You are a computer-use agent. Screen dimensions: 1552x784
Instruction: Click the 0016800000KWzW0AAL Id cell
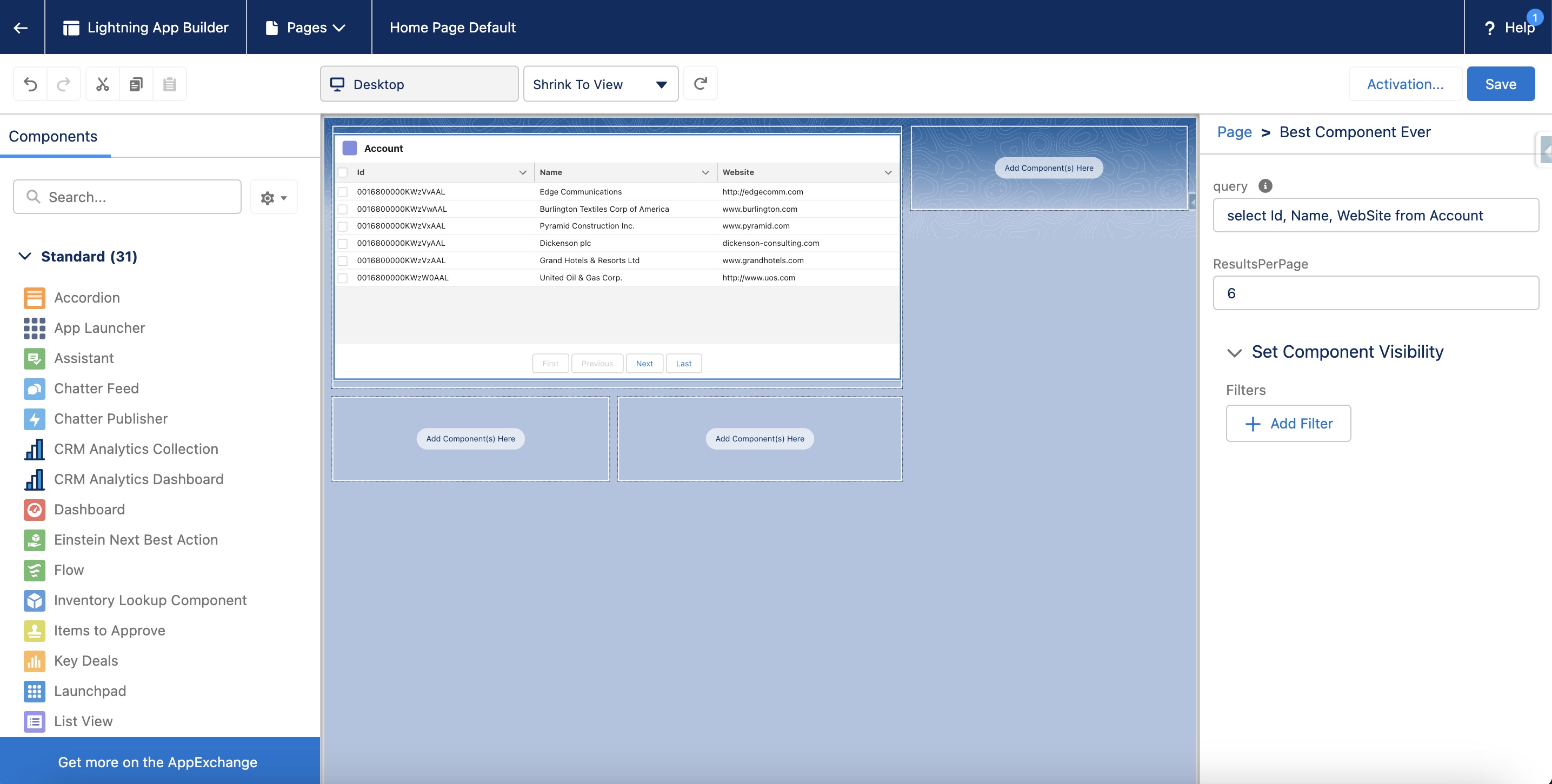click(x=402, y=278)
